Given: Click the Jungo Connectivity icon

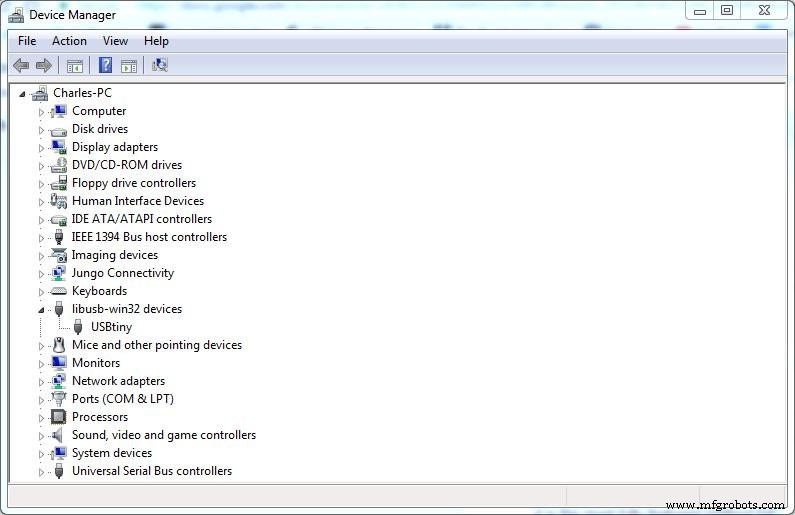Looking at the screenshot, I should click(x=59, y=273).
